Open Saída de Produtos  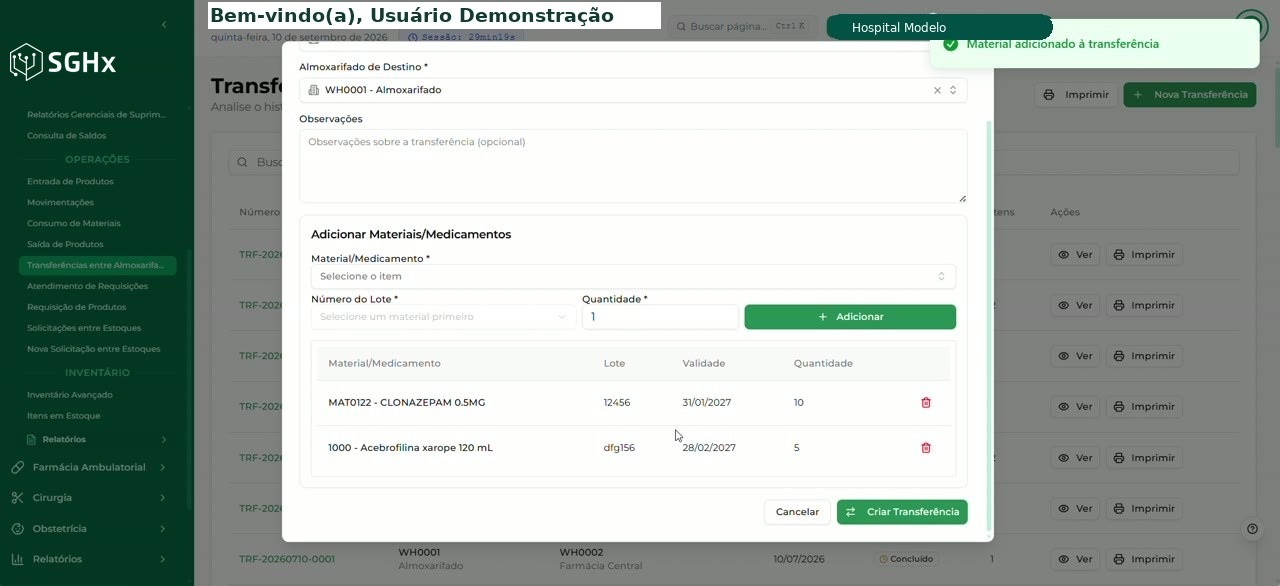tap(65, 244)
